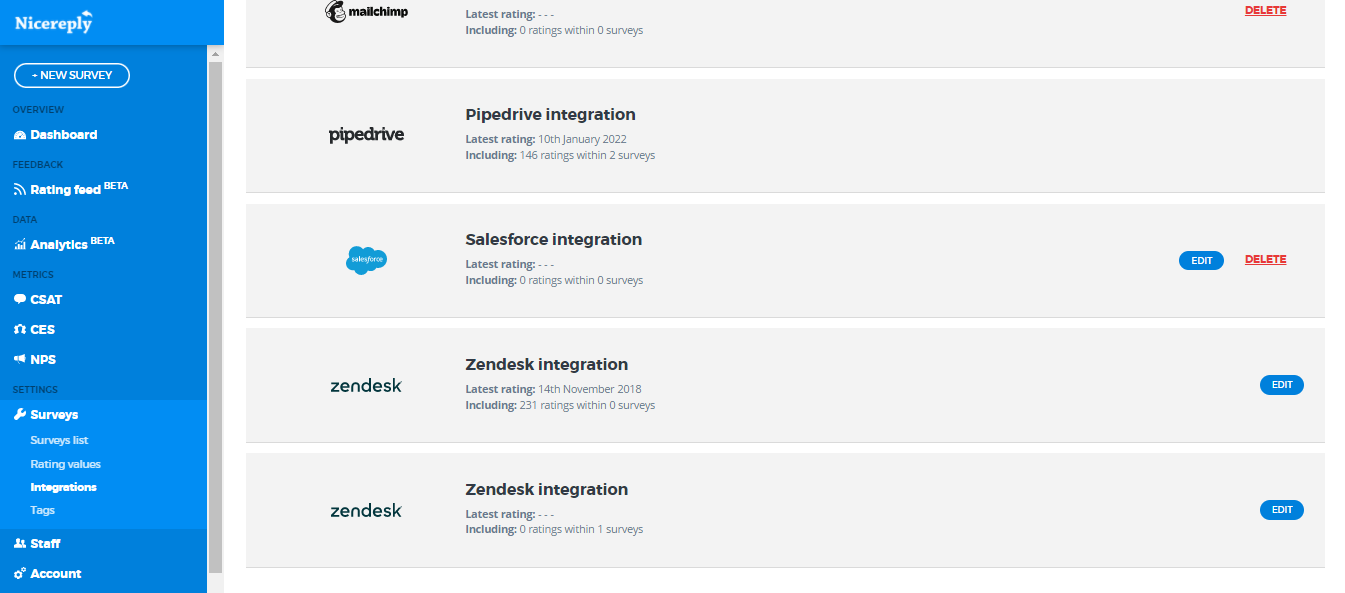Go to the Rating values submenu item
The image size is (1345, 593).
click(x=65, y=464)
